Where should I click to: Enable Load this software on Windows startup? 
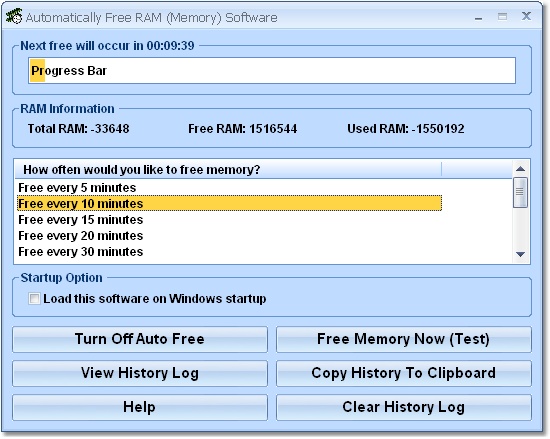34,299
